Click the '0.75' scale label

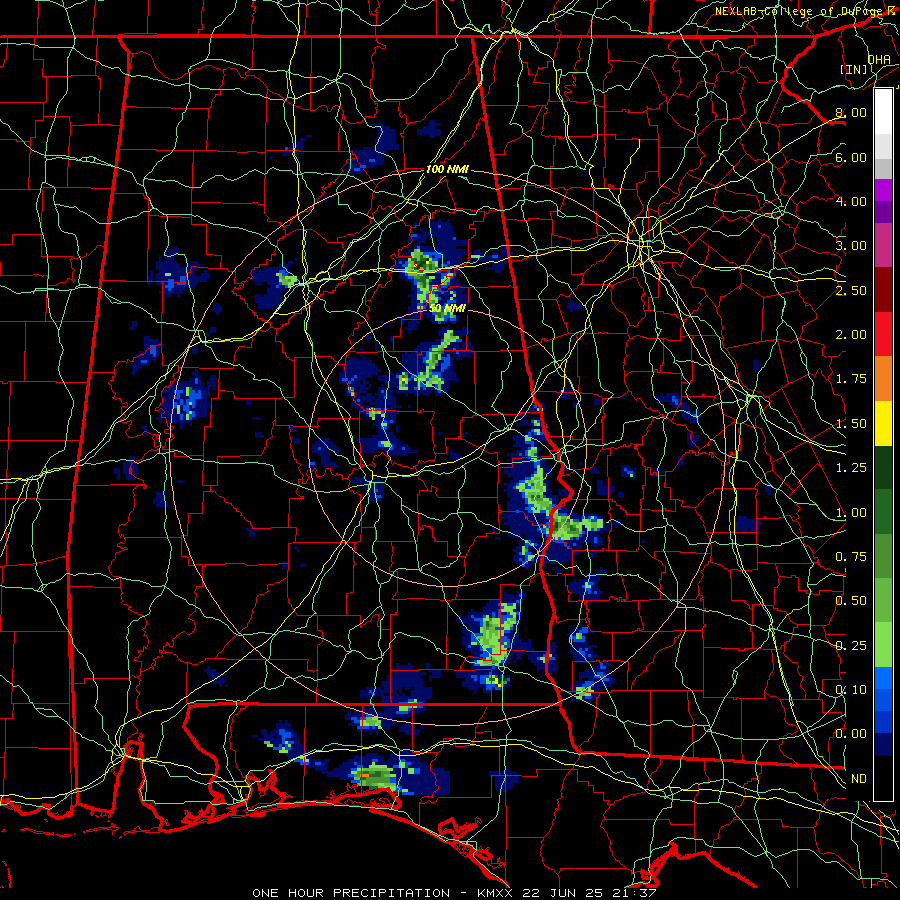click(x=851, y=557)
